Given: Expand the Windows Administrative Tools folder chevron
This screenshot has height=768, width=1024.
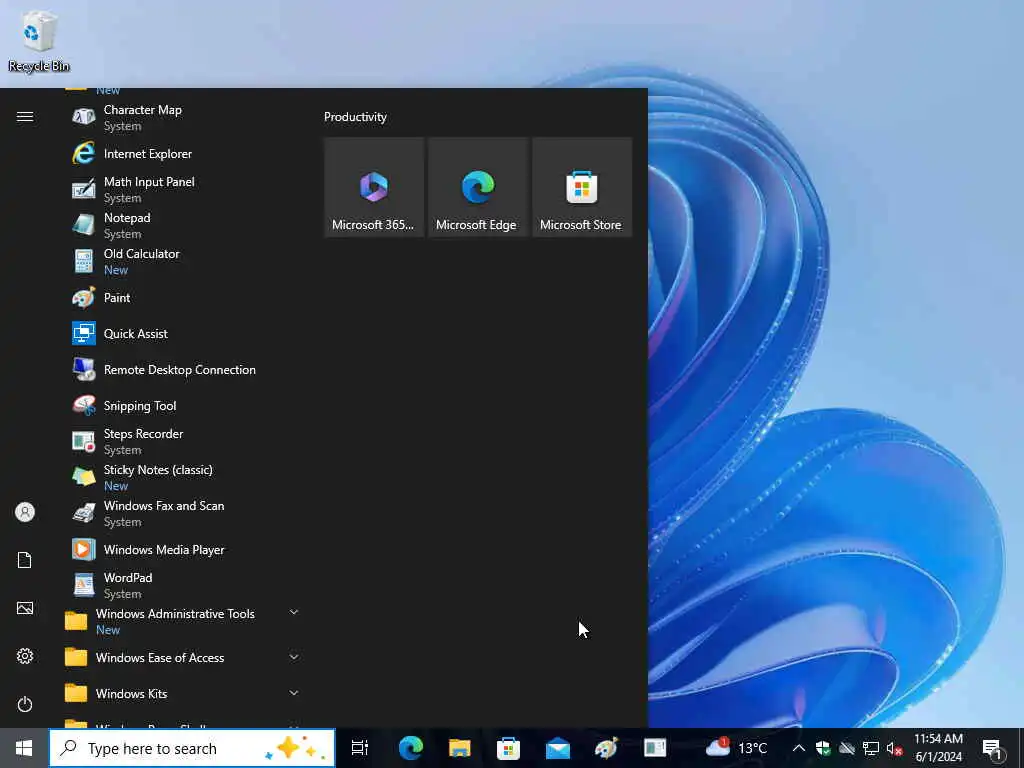Looking at the screenshot, I should pos(294,612).
